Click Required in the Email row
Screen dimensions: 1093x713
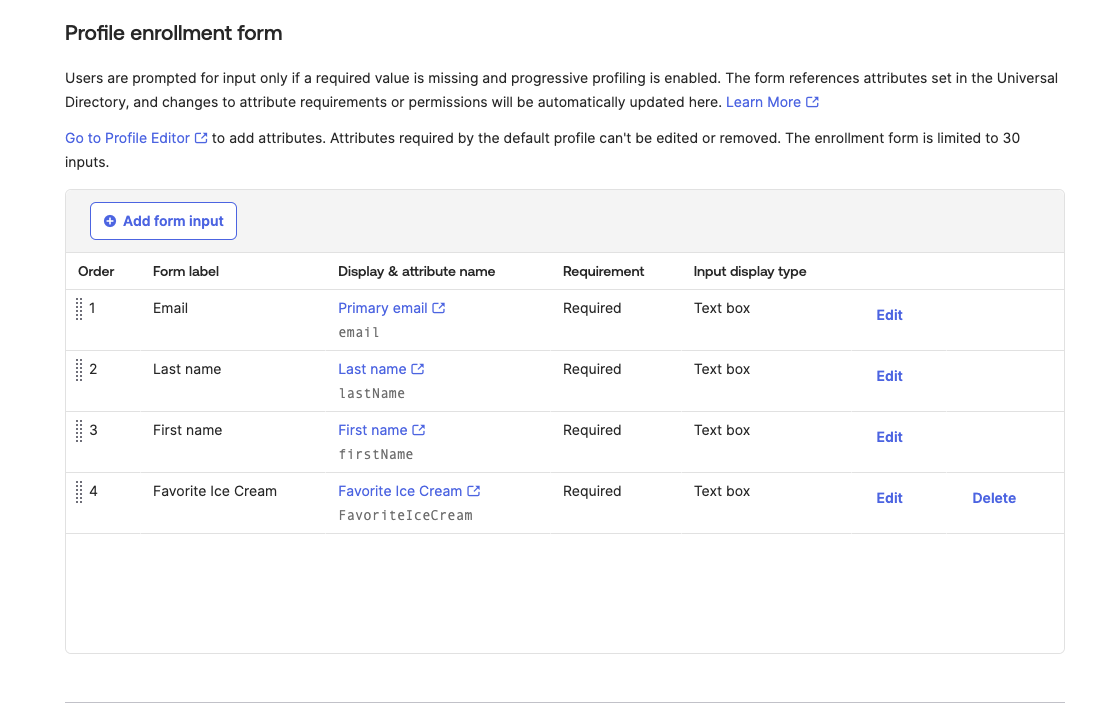(592, 308)
